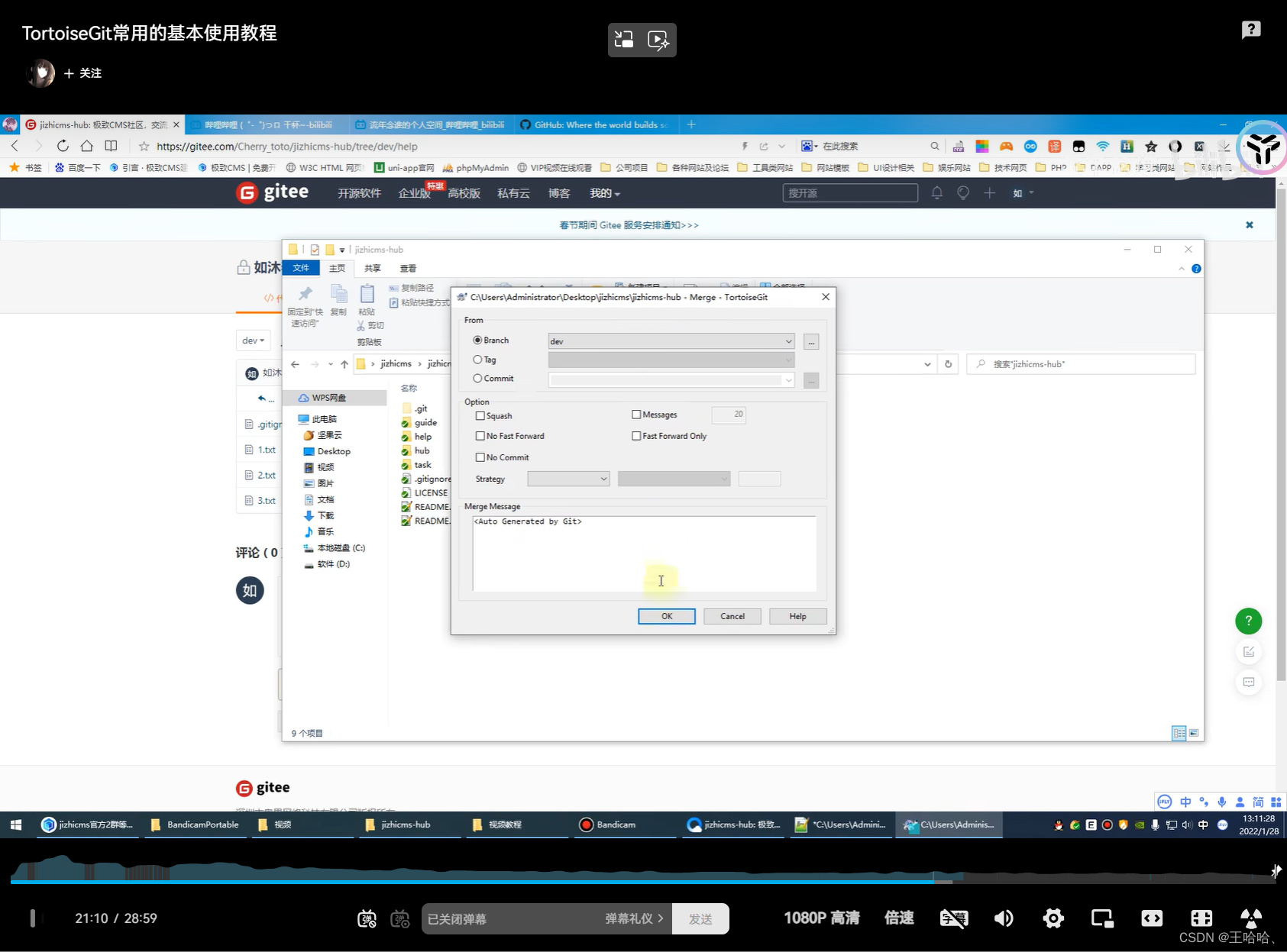Screen dimensions: 1287x952
Task: Follow the uploader with 关注 button
Action: point(83,73)
